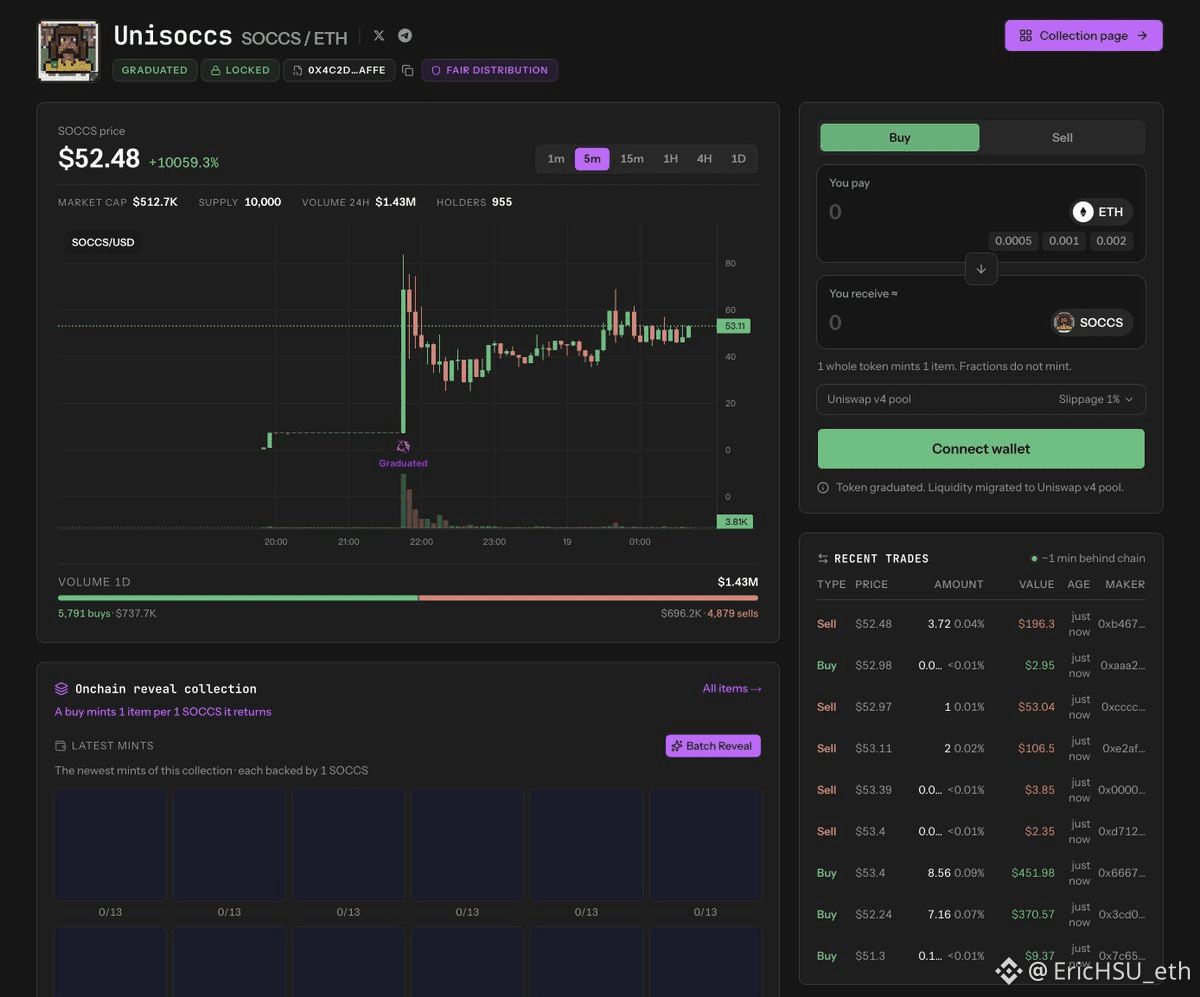
Task: Click the maker address 0x3cd0...
Action: [x=1122, y=914]
